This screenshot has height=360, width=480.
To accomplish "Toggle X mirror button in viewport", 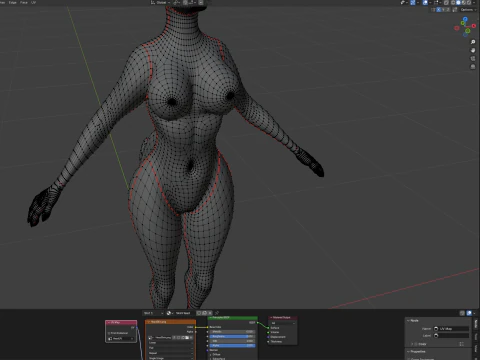I will 439,10.
